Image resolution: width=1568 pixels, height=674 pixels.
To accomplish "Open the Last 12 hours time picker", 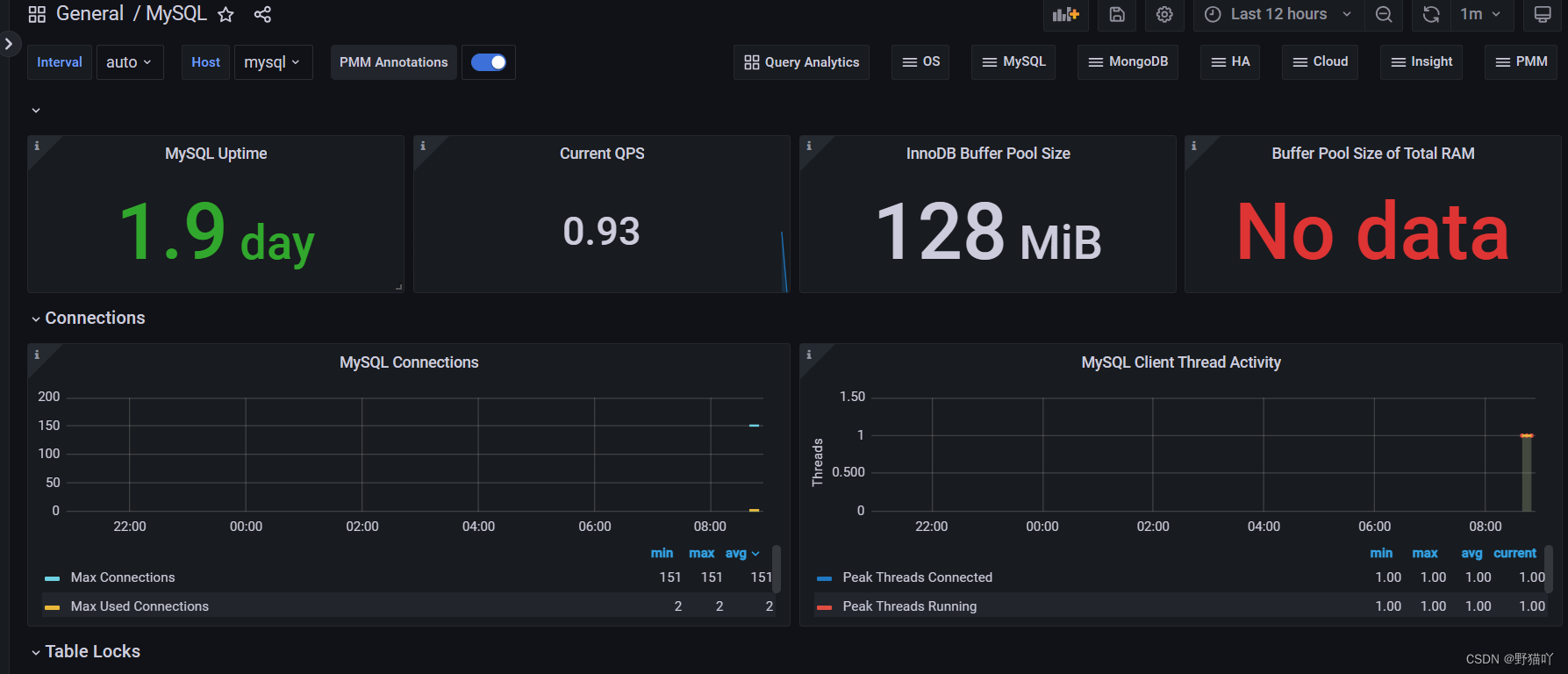I will (x=1278, y=14).
